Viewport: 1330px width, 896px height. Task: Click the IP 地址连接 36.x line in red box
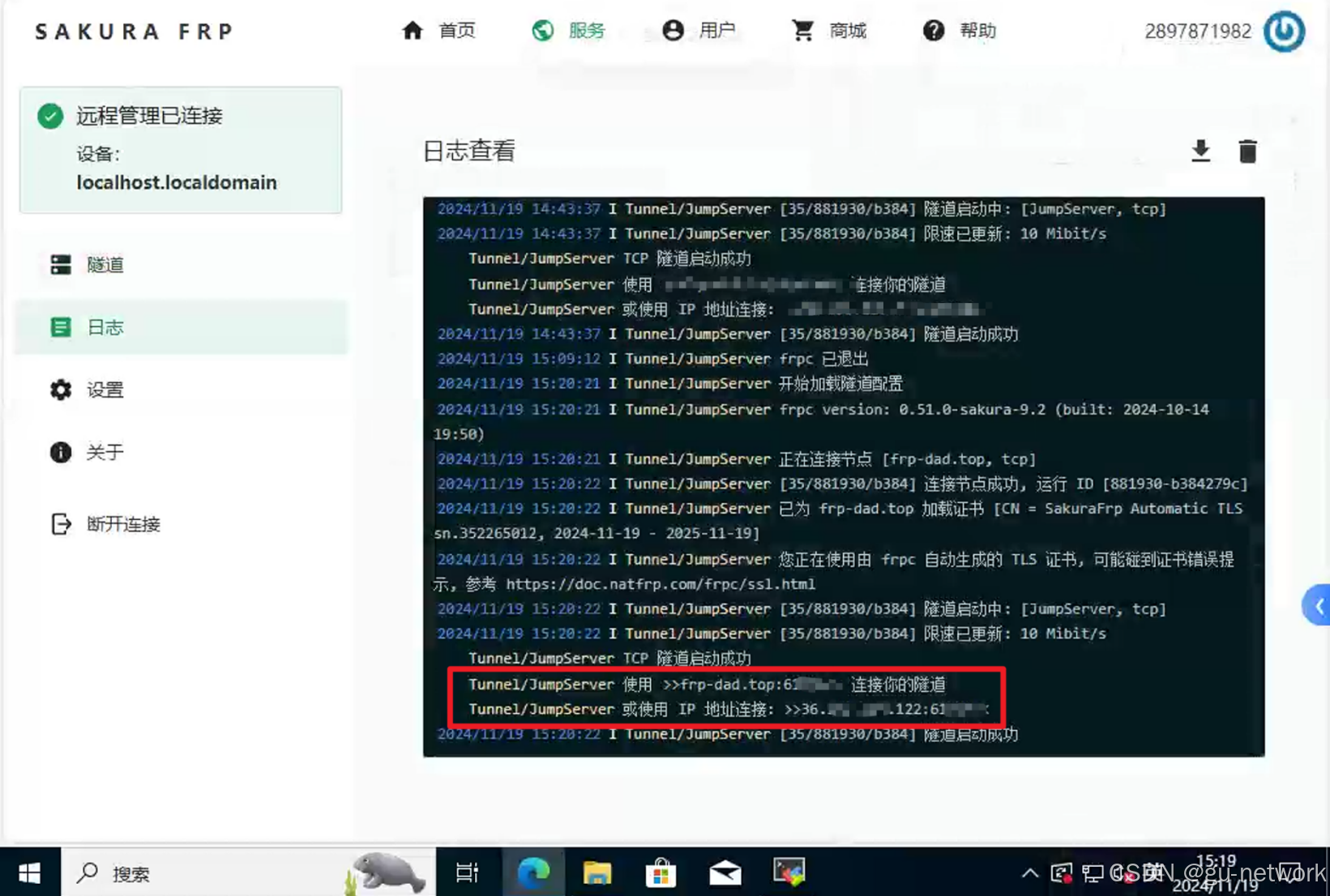pos(729,710)
